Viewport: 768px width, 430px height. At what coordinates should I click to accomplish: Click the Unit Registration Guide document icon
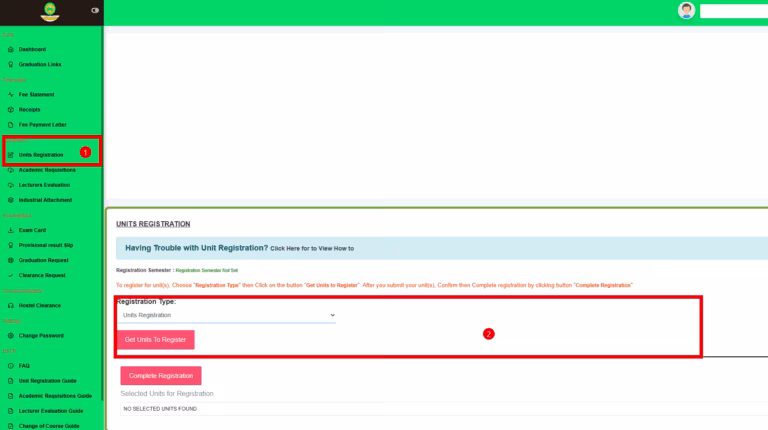pyautogui.click(x=11, y=381)
